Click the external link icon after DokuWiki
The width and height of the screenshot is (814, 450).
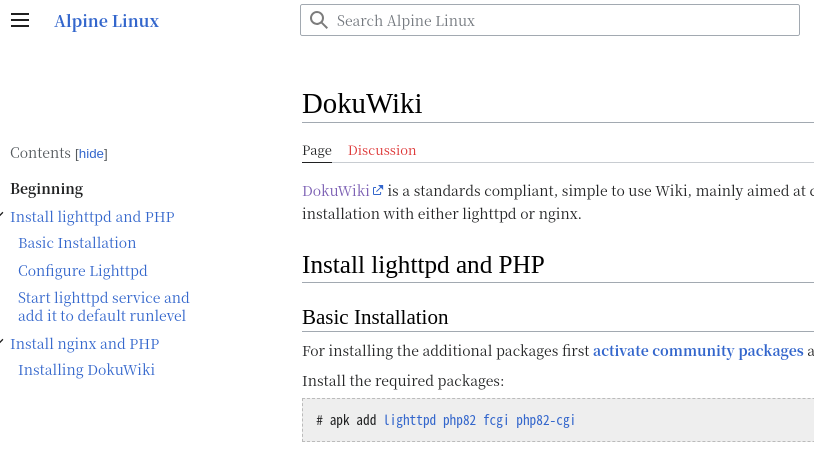(378, 190)
